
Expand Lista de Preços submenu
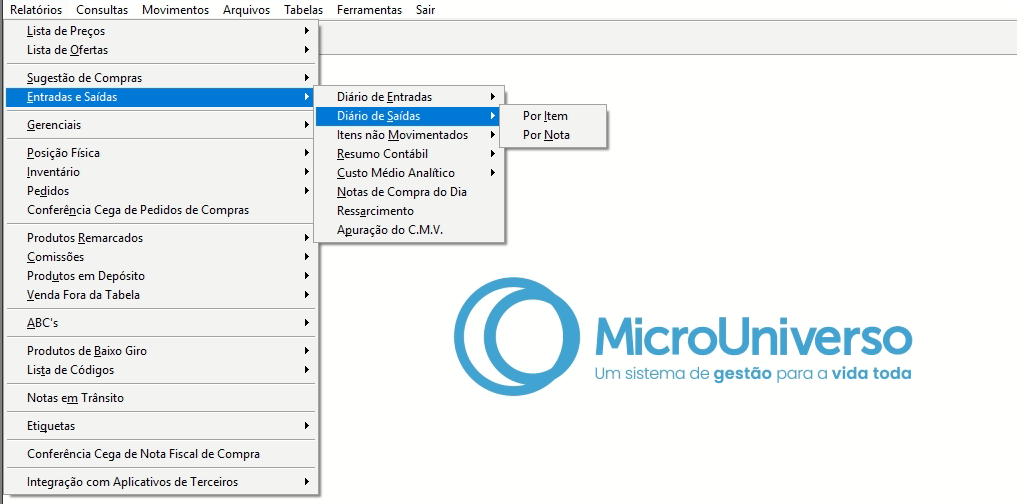pyautogui.click(x=66, y=31)
